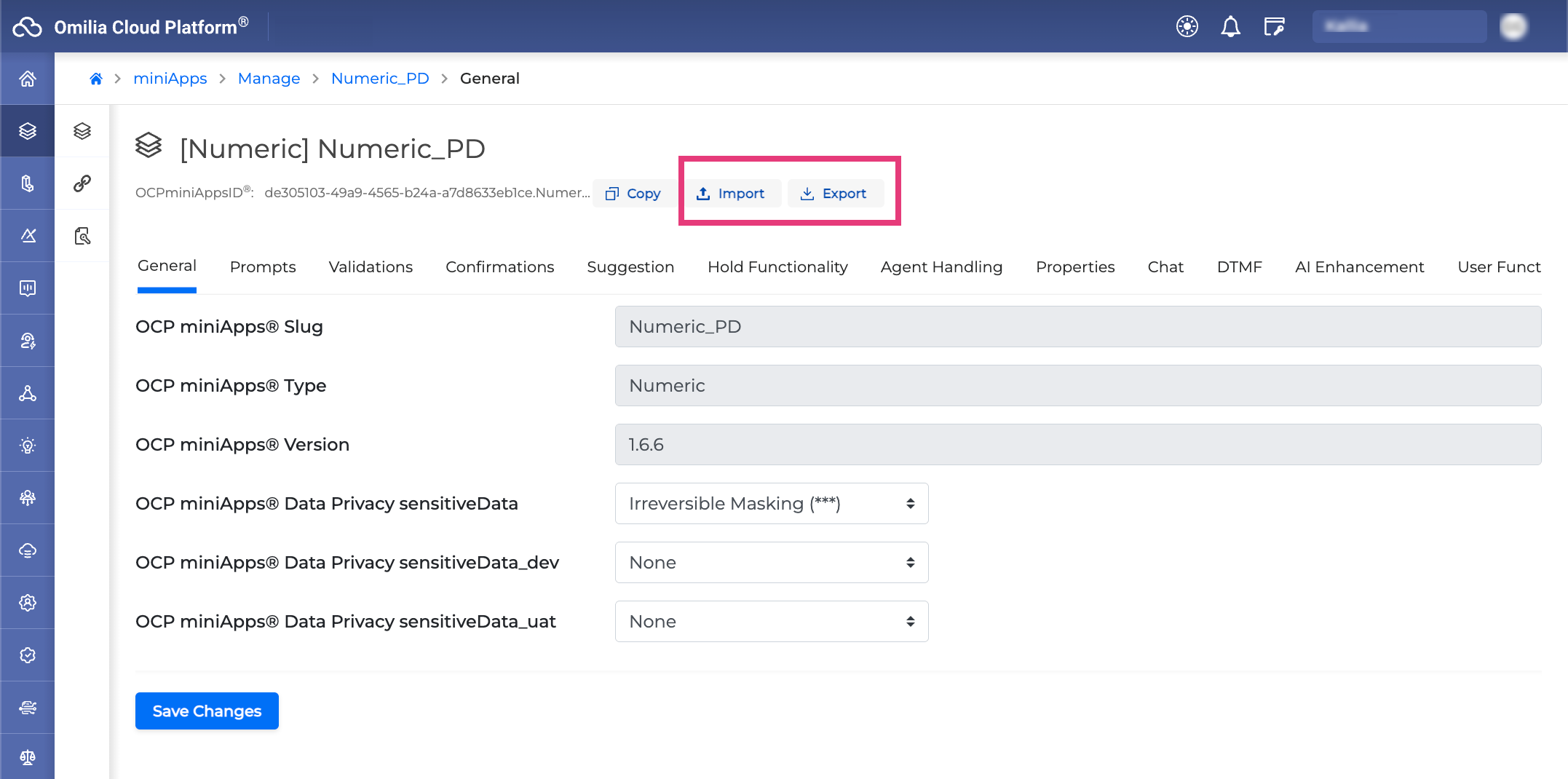Switch to the General tab
The width and height of the screenshot is (1568, 779).
click(x=167, y=266)
